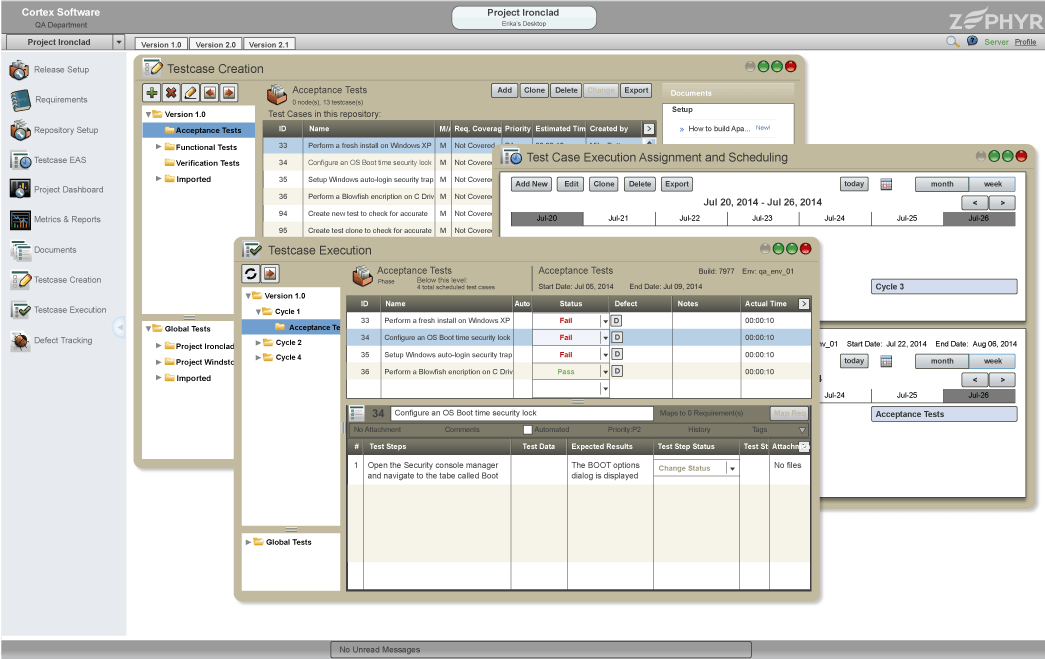1045x659 pixels.
Task: Open status dropdown for test 36 Pass
Action: pos(605,372)
